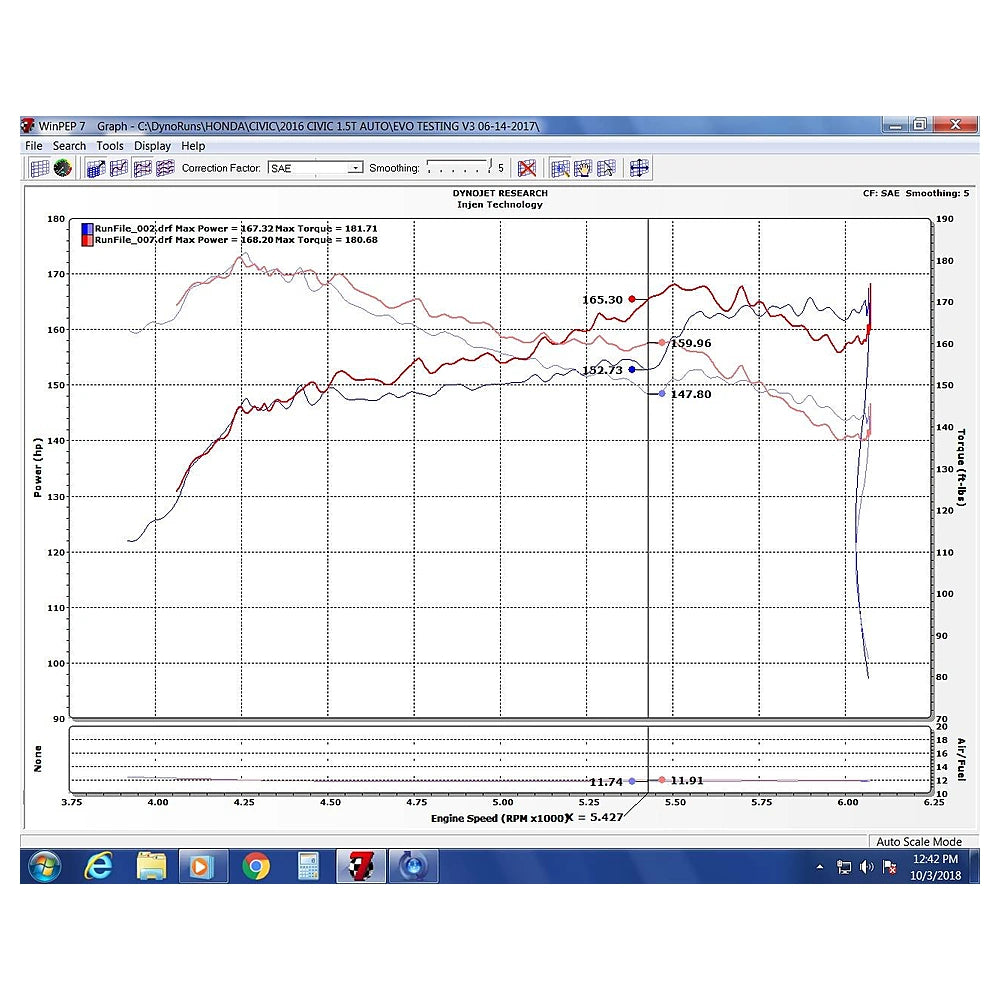This screenshot has height=1000, width=1000.
Task: Click the network tray icon
Action: pyautogui.click(x=844, y=867)
